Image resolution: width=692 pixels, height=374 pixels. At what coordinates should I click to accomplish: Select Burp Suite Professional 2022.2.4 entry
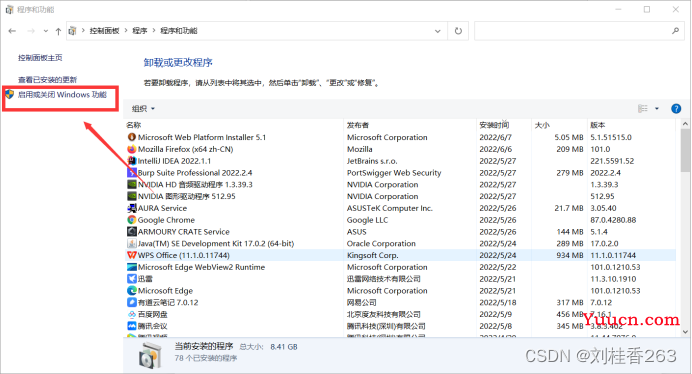195,173
